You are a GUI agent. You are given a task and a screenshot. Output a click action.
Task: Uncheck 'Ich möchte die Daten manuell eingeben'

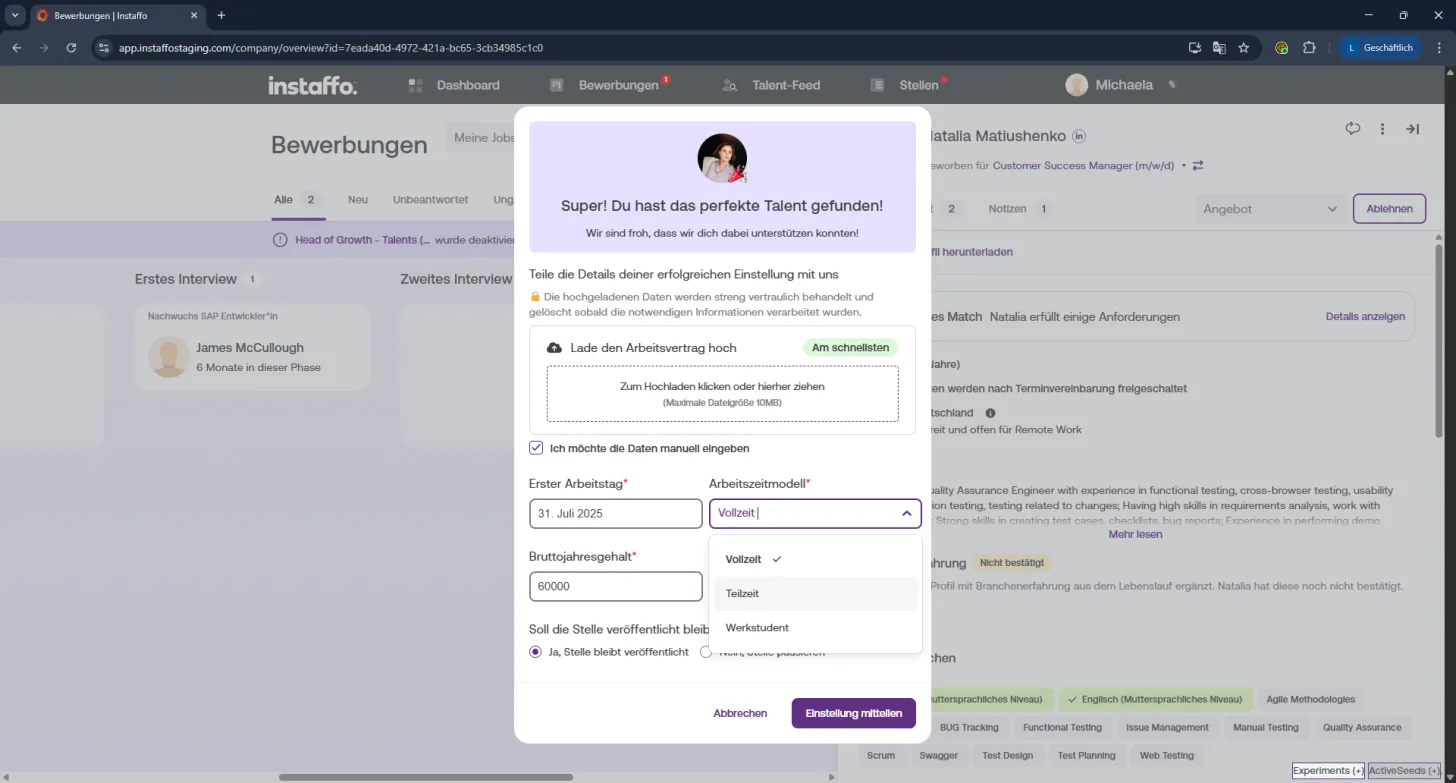[536, 448]
